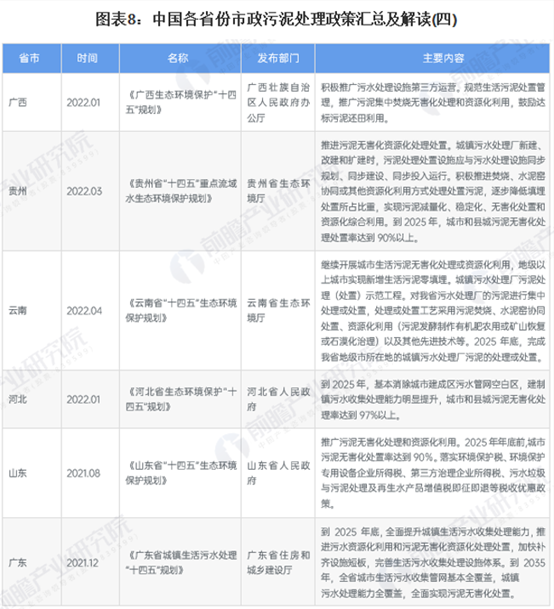This screenshot has width=554, height=609.
Task: Click the chart title 图表8 heading
Action: pos(276,19)
